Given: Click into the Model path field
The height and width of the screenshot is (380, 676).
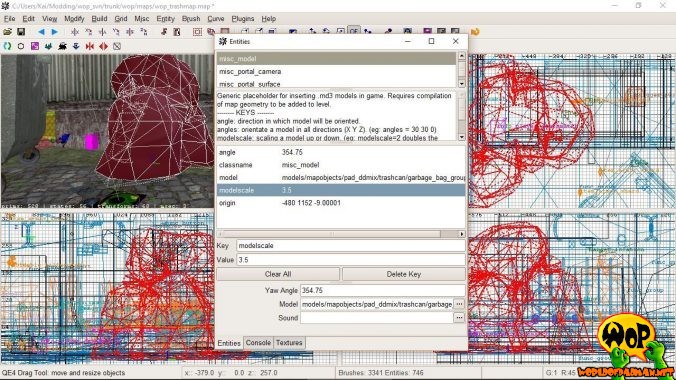Looking at the screenshot, I should tap(376, 304).
